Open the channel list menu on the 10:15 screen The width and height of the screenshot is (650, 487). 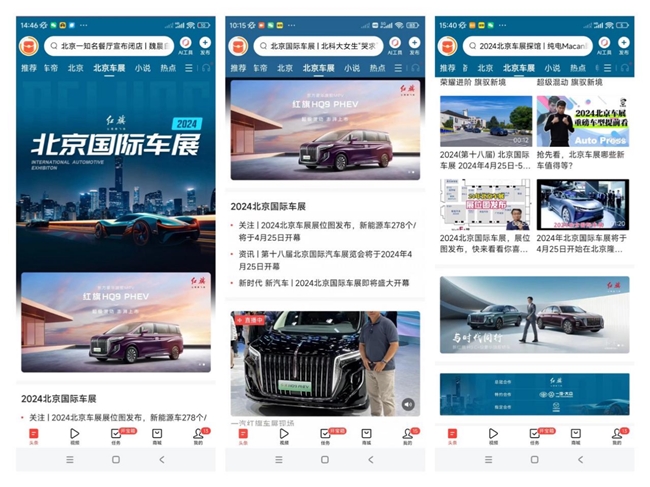[x=398, y=68]
